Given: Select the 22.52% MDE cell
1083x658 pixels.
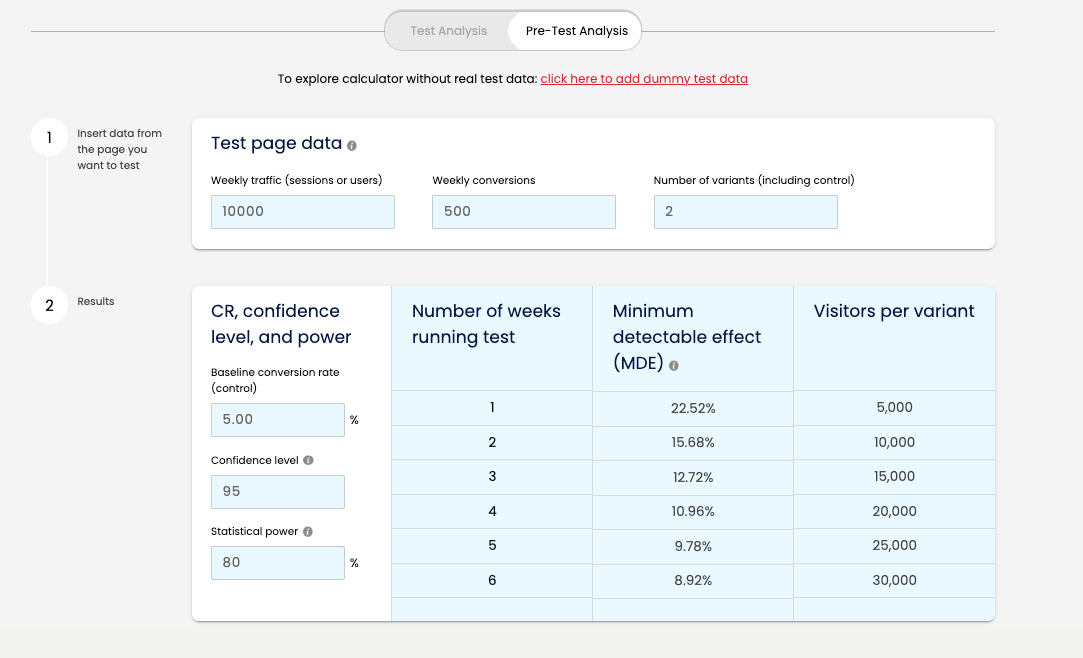Looking at the screenshot, I should [x=693, y=409].
